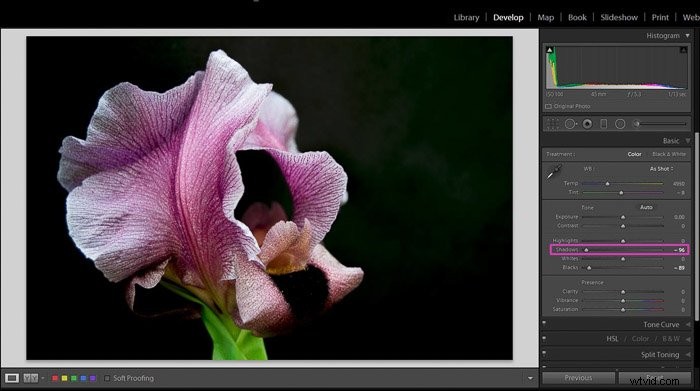Screen dimensions: 700x391
Task: Click the Previous button
Action: (578, 378)
